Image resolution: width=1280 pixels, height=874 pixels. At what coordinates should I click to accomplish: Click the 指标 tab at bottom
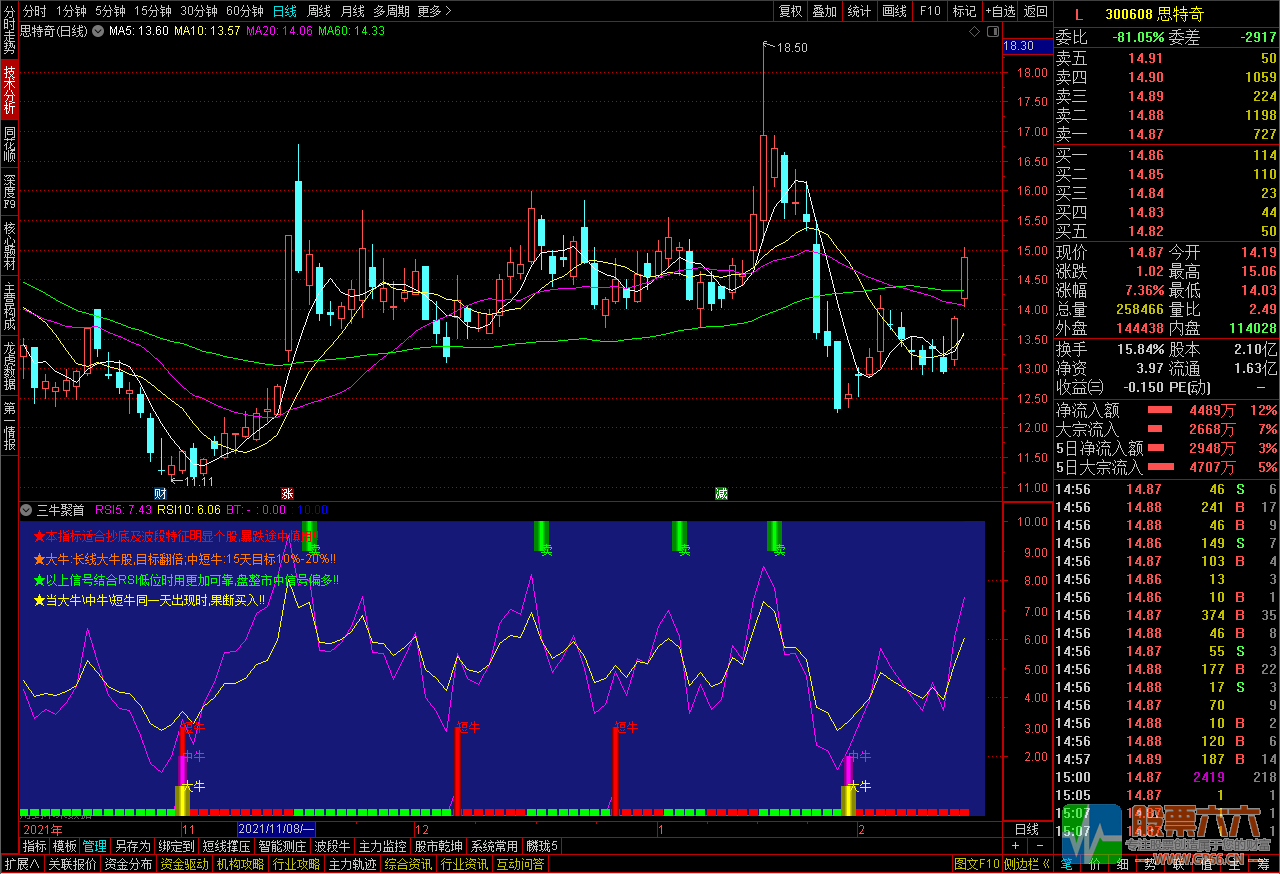pyautogui.click(x=34, y=846)
